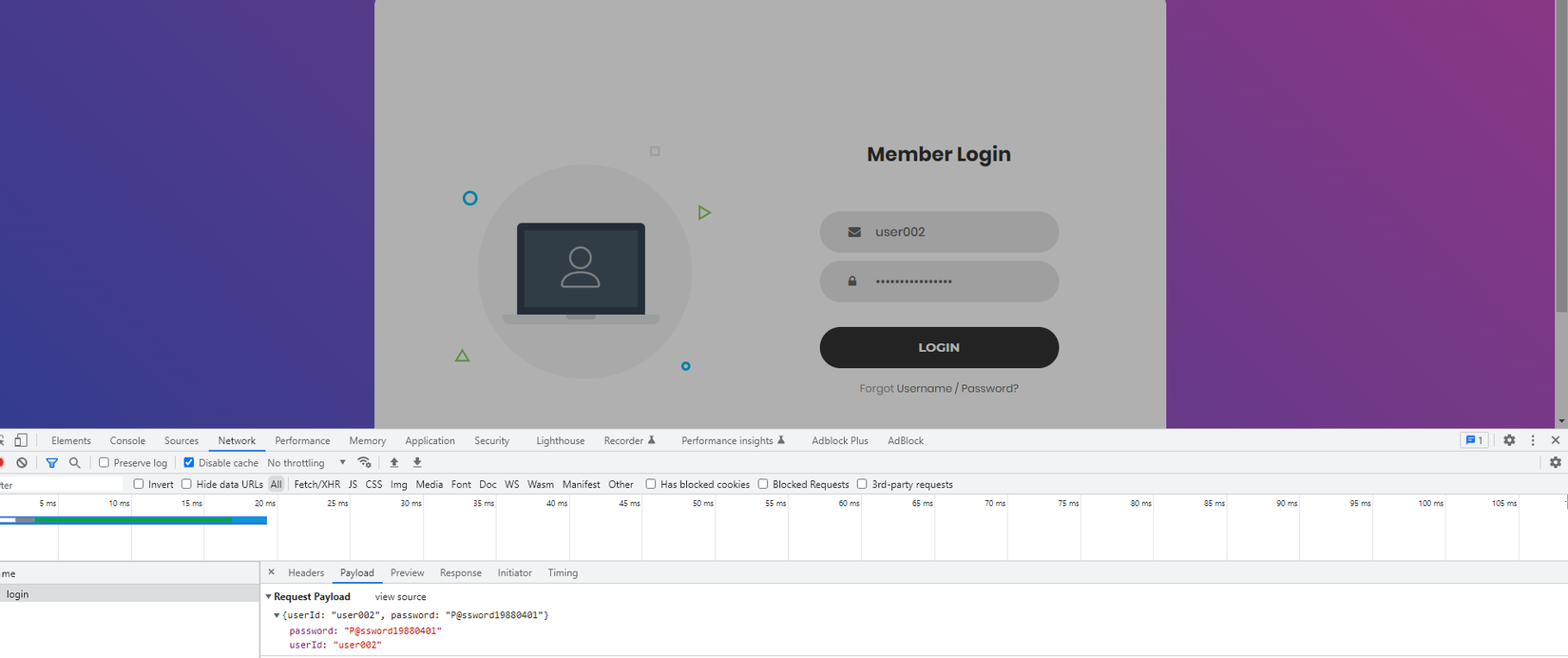Viewport: 1568px width, 658px height.
Task: Filter requests by Doc type
Action: 488,484
